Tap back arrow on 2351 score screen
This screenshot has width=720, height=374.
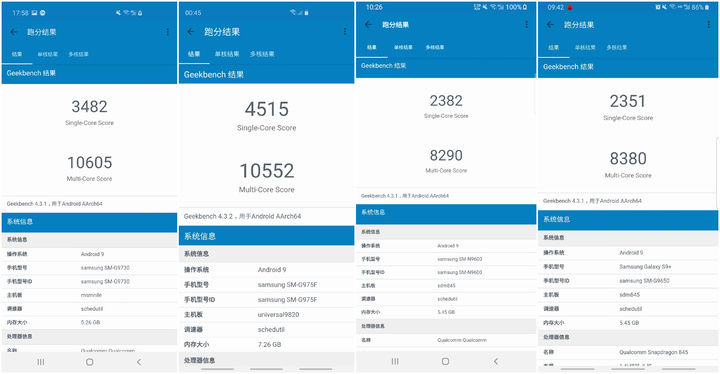[x=550, y=24]
